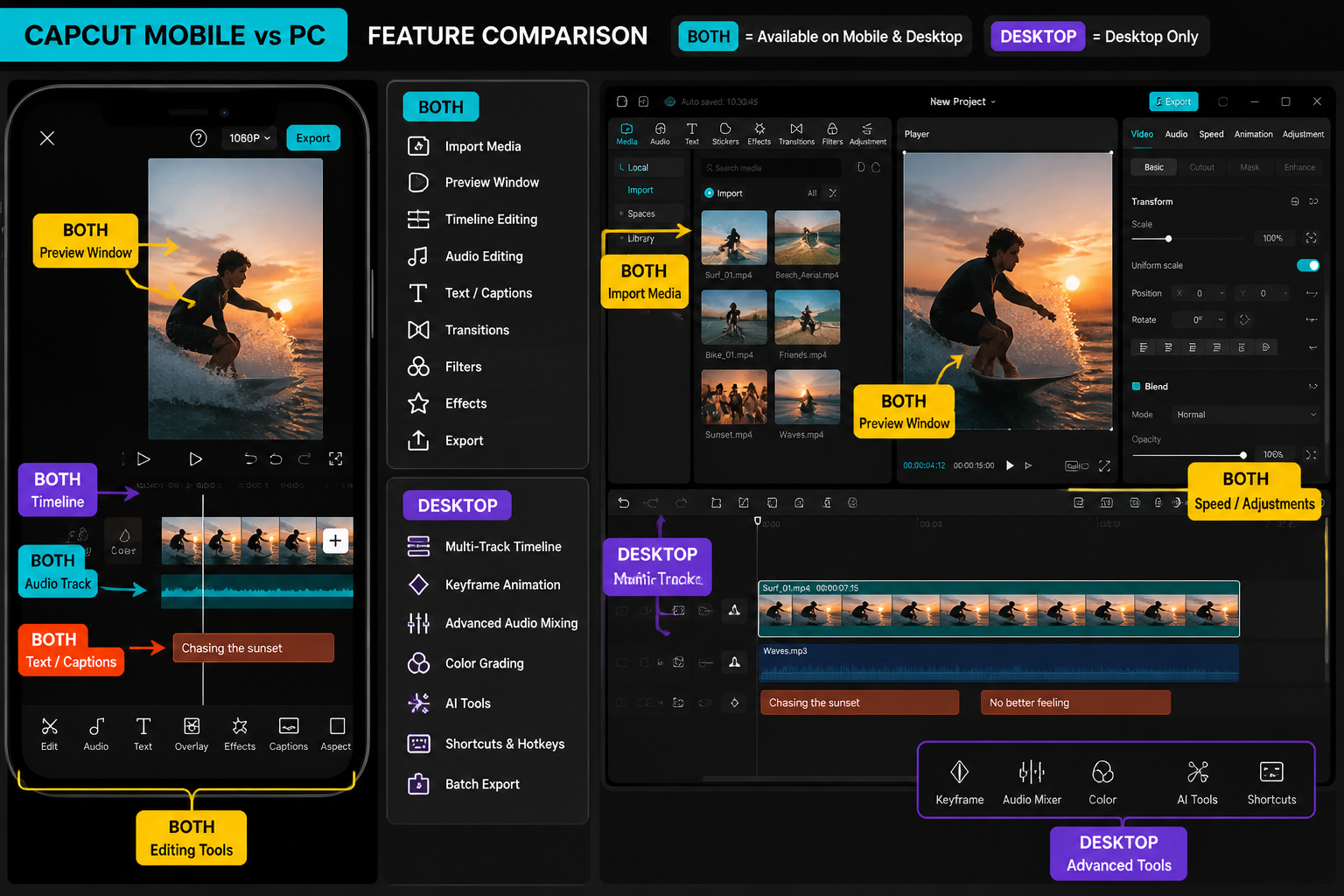Click Export button on the phone
Screen dimensions: 1344x896
coord(313,138)
